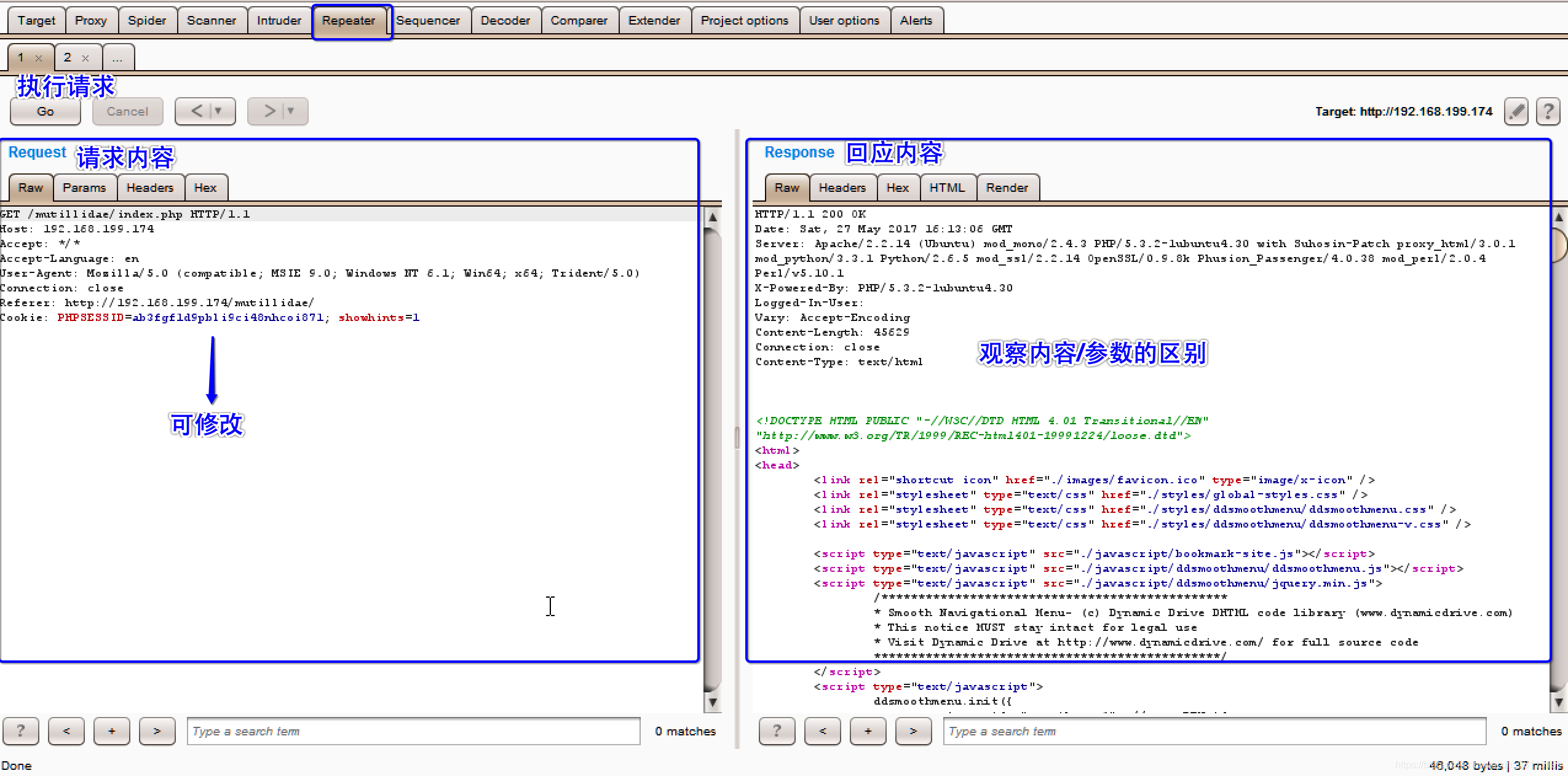This screenshot has height=776, width=1568.
Task: Click the request search term field
Action: (413, 730)
